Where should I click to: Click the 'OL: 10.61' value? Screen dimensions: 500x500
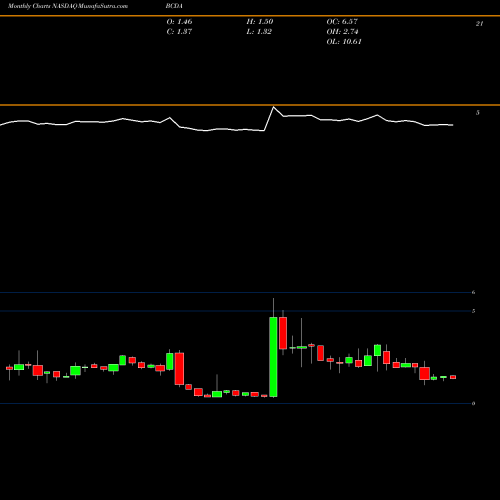(344, 42)
